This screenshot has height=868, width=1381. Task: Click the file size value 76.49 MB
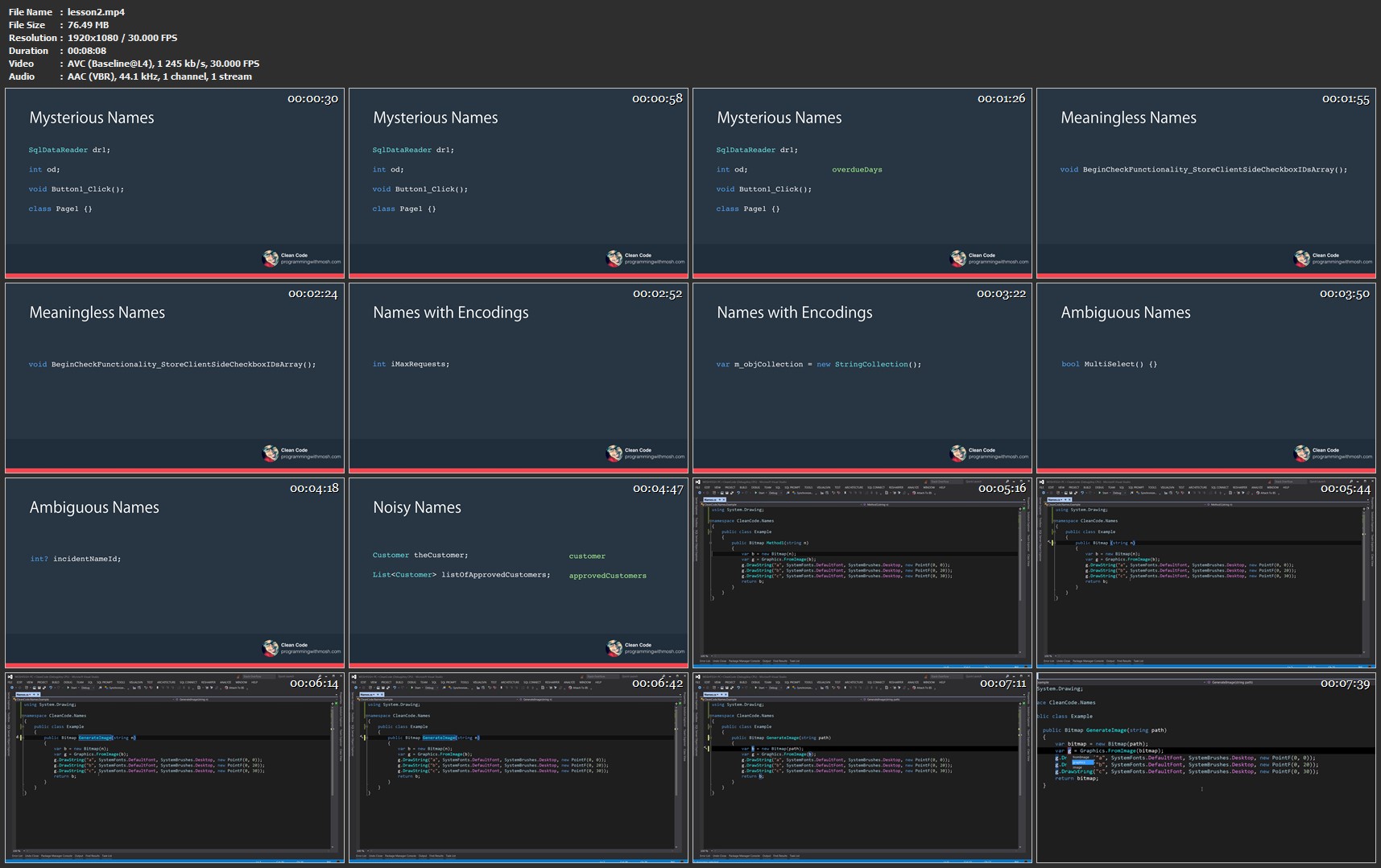click(88, 25)
